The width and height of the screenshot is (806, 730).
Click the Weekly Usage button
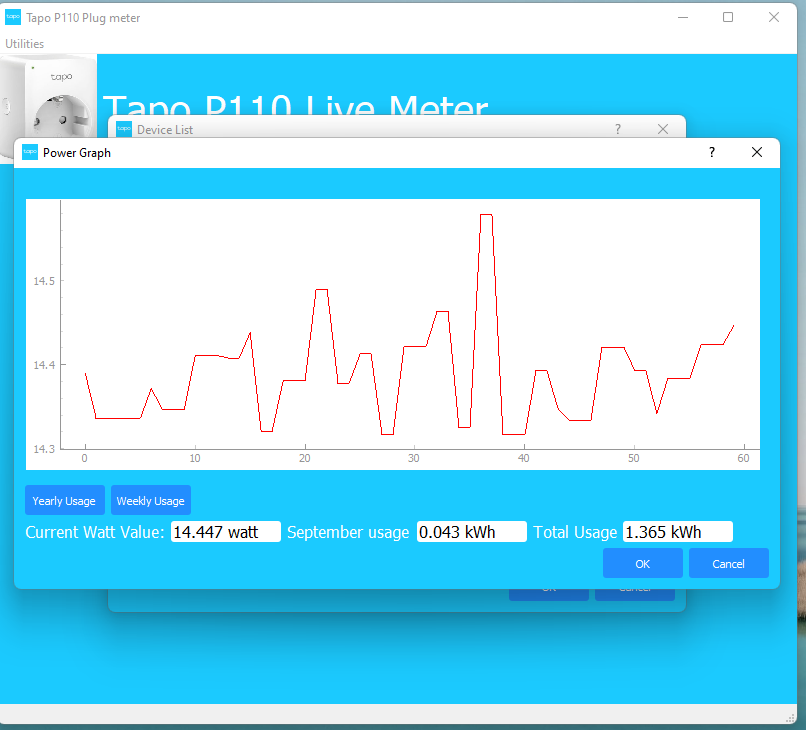pyautogui.click(x=151, y=501)
